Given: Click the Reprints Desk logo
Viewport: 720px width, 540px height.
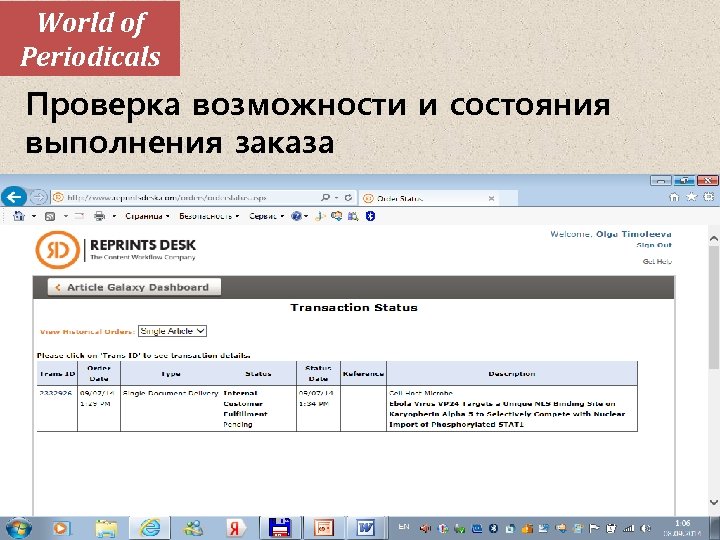Looking at the screenshot, I should coord(116,249).
